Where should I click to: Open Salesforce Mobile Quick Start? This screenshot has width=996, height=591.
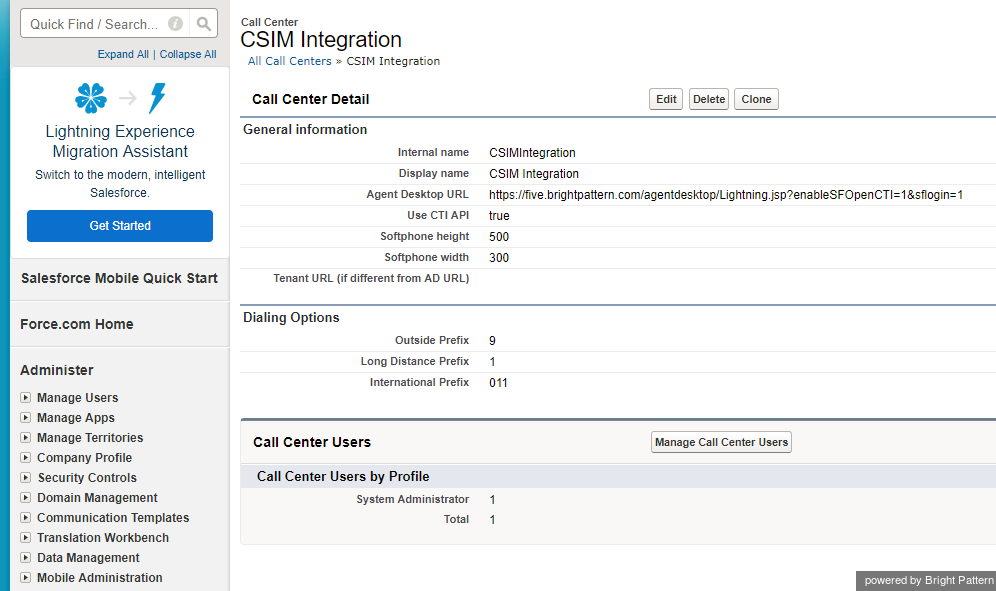[119, 278]
